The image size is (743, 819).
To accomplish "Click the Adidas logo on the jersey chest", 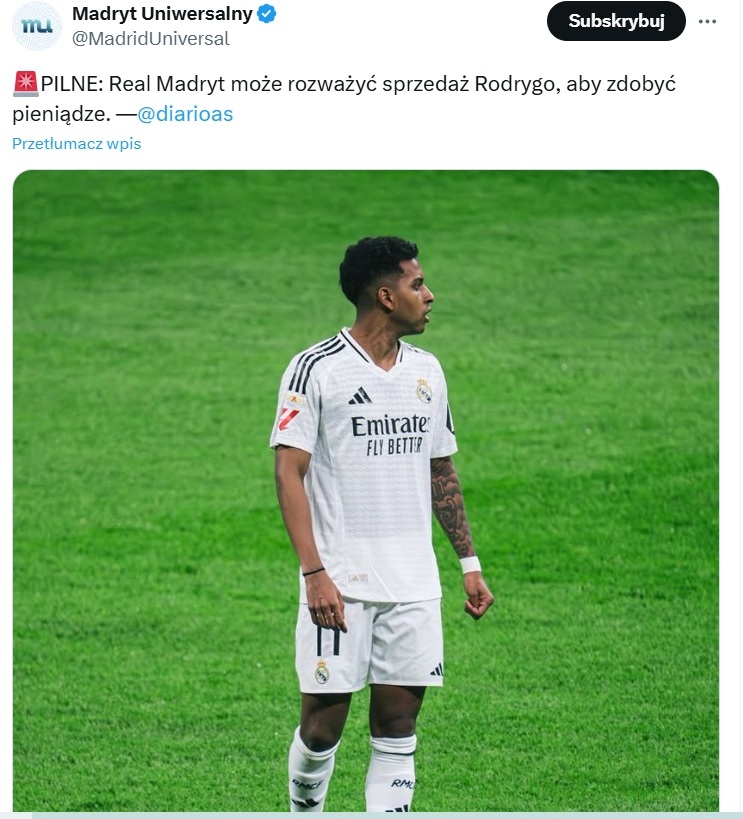I will click(360, 396).
